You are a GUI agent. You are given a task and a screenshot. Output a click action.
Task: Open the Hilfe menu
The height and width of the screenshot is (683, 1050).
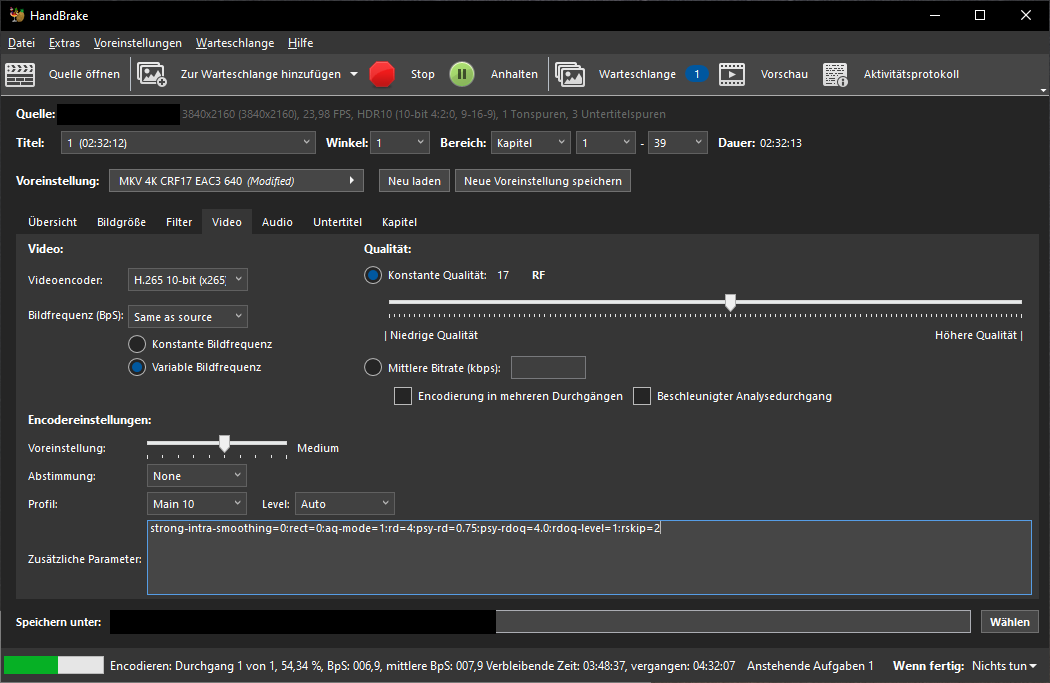(x=301, y=43)
